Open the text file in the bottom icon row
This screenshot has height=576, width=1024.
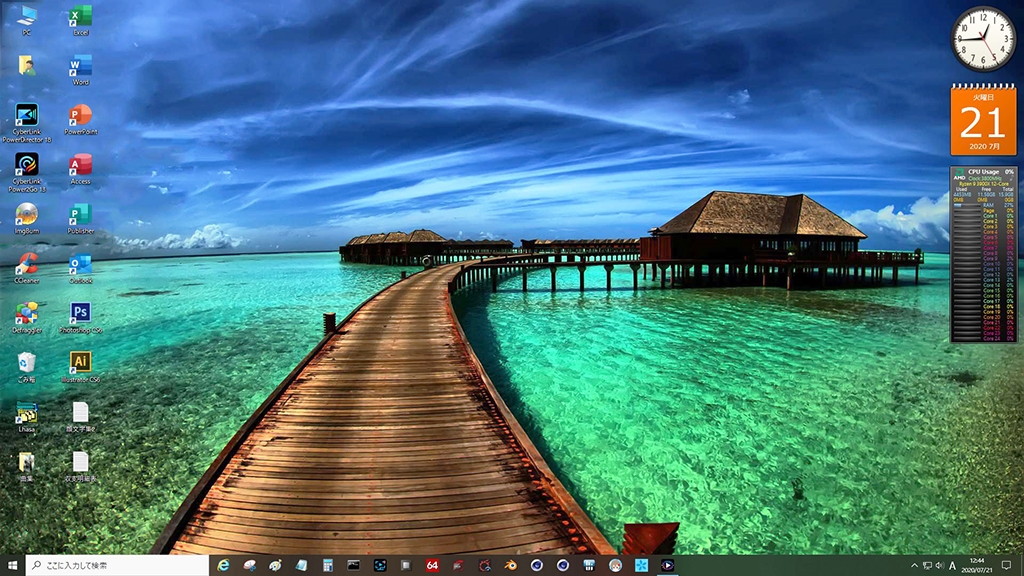[80, 466]
